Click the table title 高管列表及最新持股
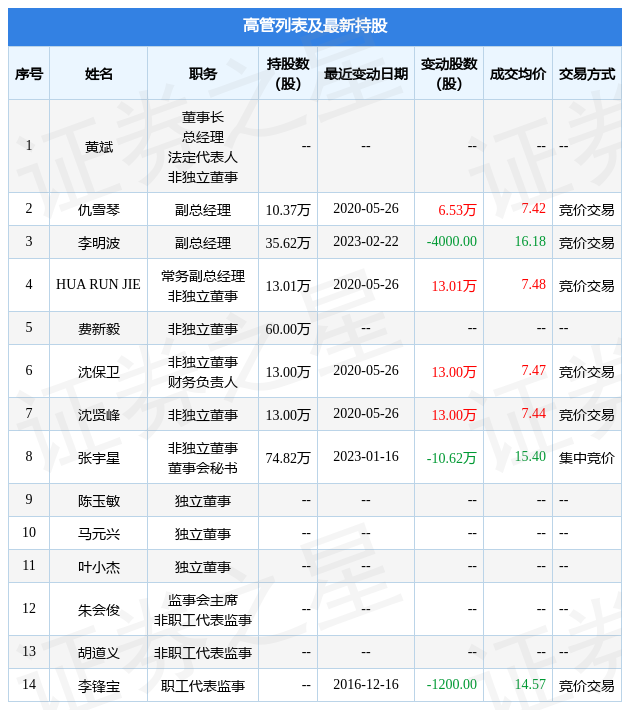This screenshot has width=622, height=710. [x=315, y=25]
